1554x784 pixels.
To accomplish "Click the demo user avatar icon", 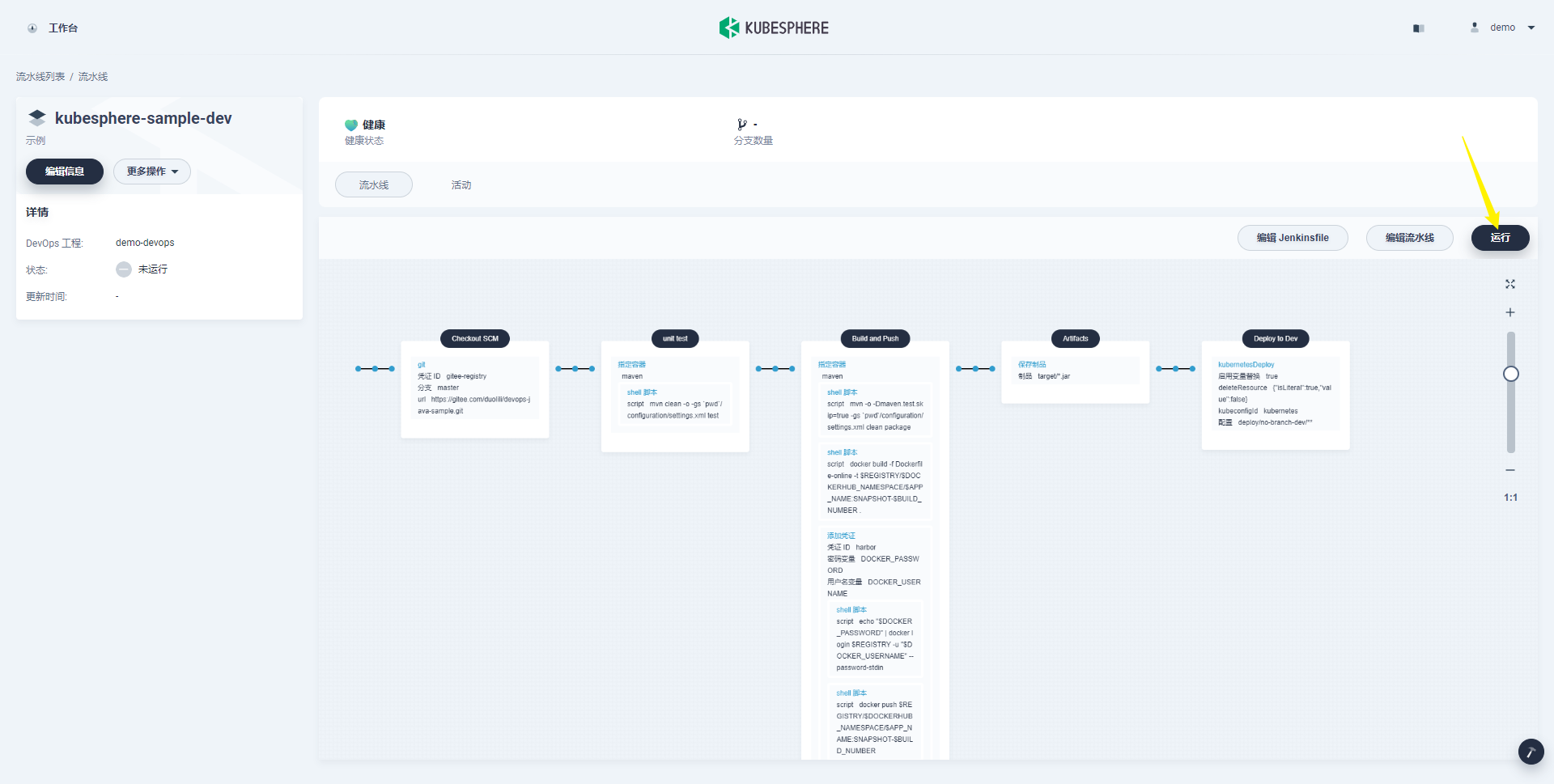I will [x=1475, y=28].
